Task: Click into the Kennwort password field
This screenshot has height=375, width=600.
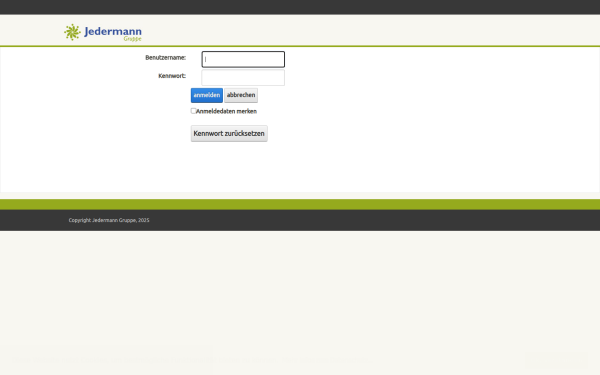Action: pyautogui.click(x=243, y=78)
